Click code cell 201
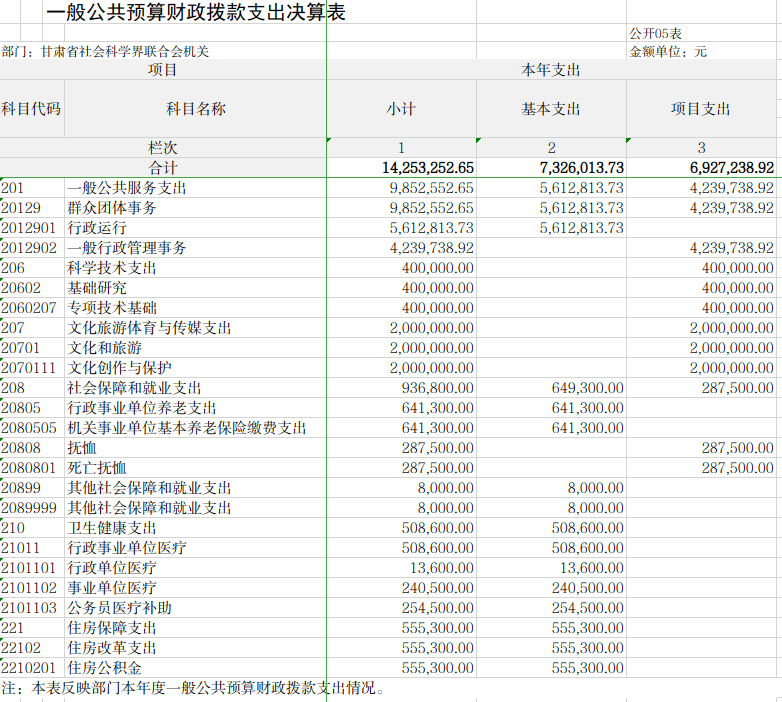 (32, 188)
